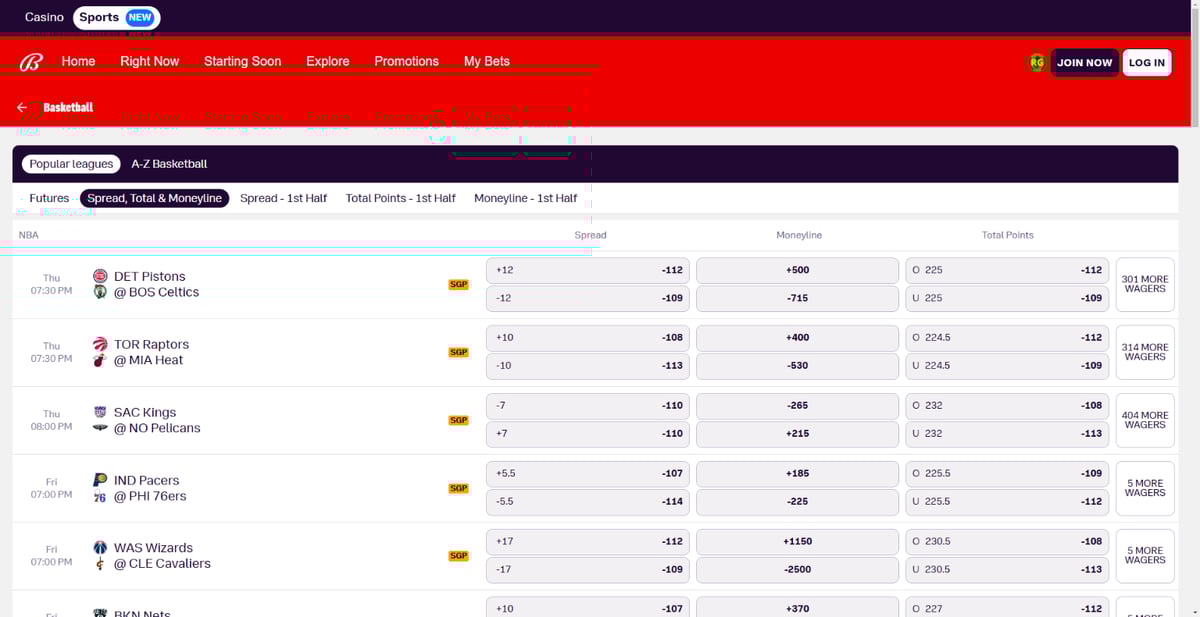The height and width of the screenshot is (617, 1200).
Task: Click the RG responsible gaming badge
Action: pyautogui.click(x=1037, y=62)
